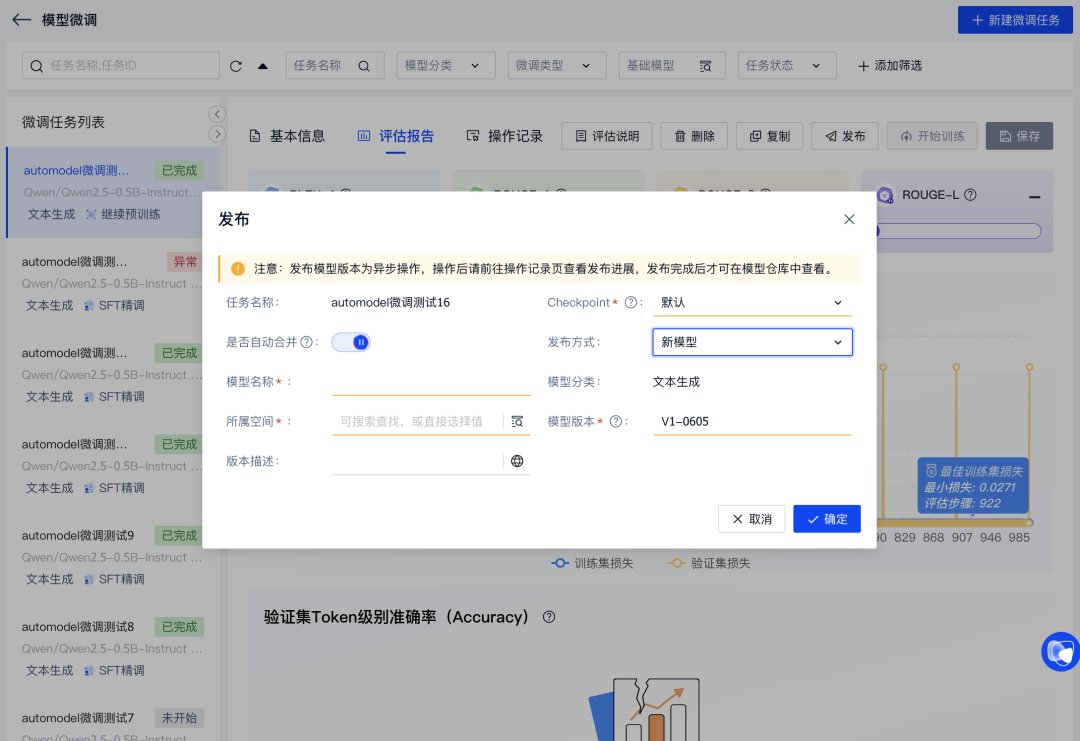Open the floating assistant icon

tap(1060, 651)
